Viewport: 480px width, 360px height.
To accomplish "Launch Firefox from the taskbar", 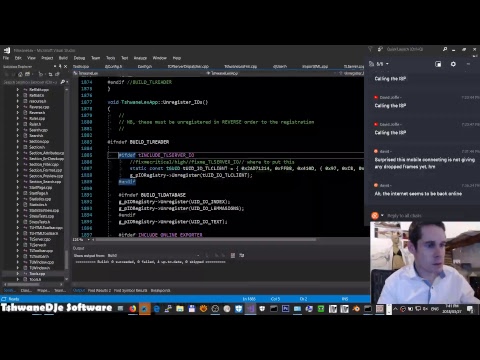I will pyautogui.click(x=133, y=309).
